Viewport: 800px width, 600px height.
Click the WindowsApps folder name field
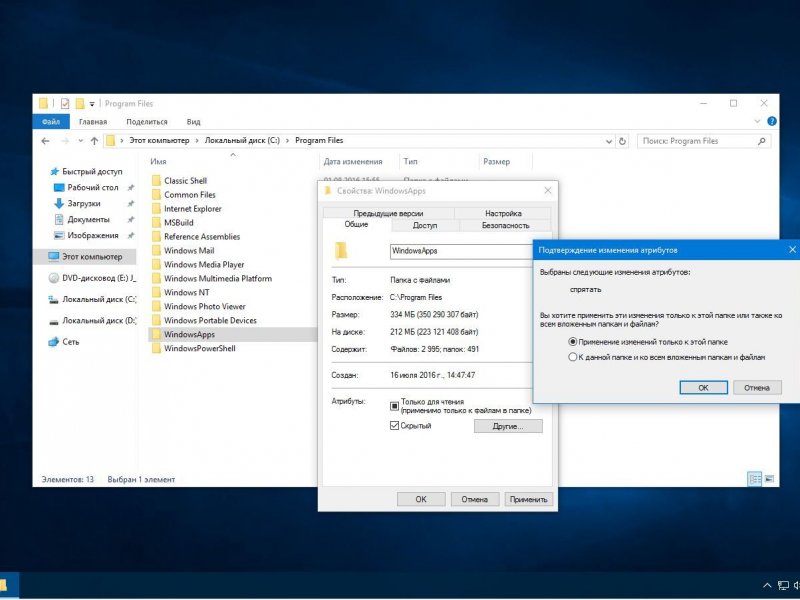tap(461, 251)
